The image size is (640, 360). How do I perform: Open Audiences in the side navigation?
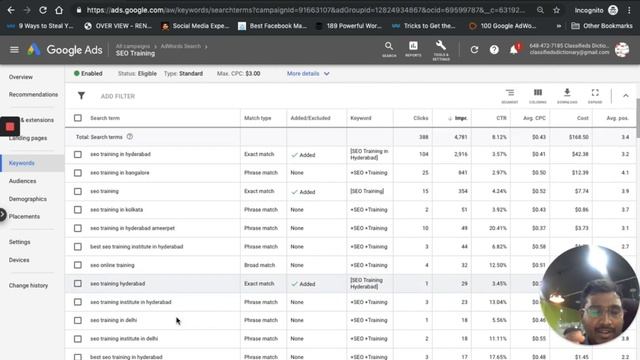(x=22, y=181)
